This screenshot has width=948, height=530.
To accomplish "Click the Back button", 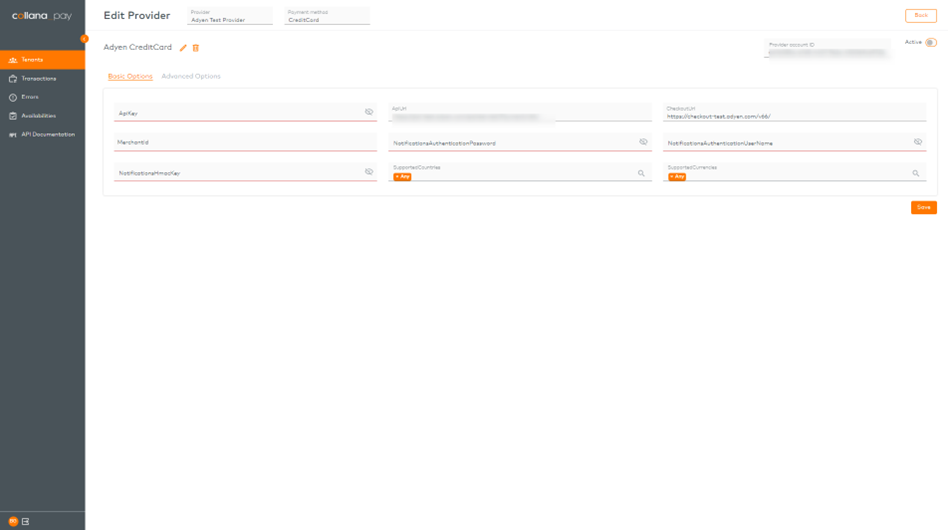I will pyautogui.click(x=921, y=16).
